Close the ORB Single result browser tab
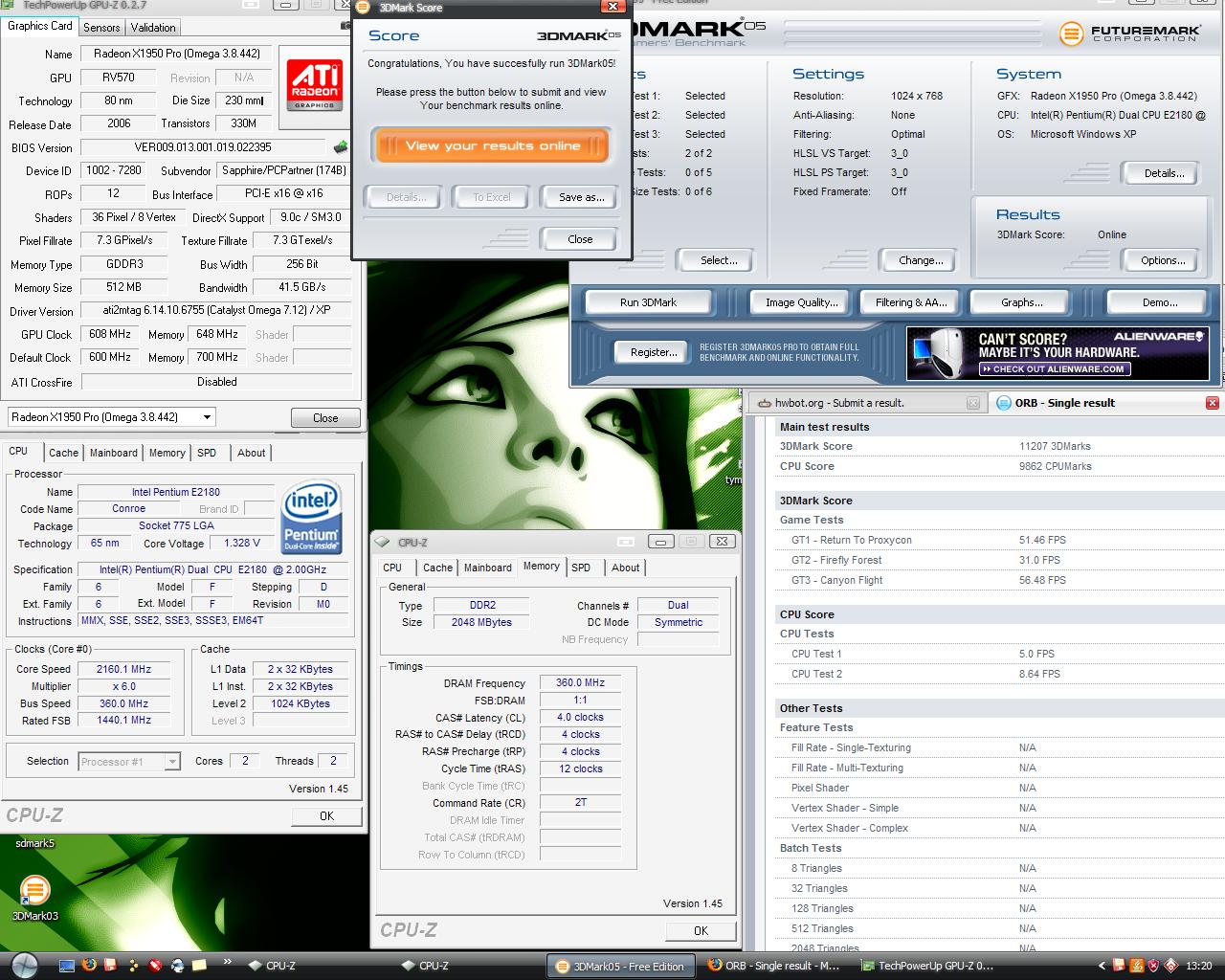 point(1212,403)
